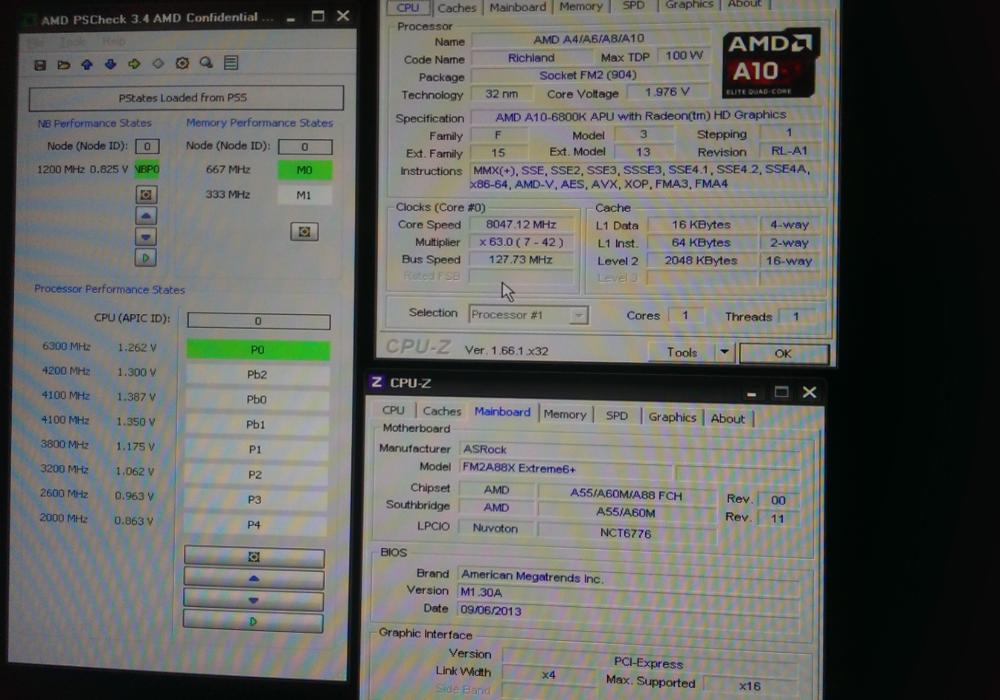Click the grey diamond icon in PSCheck toolbar
Viewport: 1000px width, 700px height.
(158, 63)
